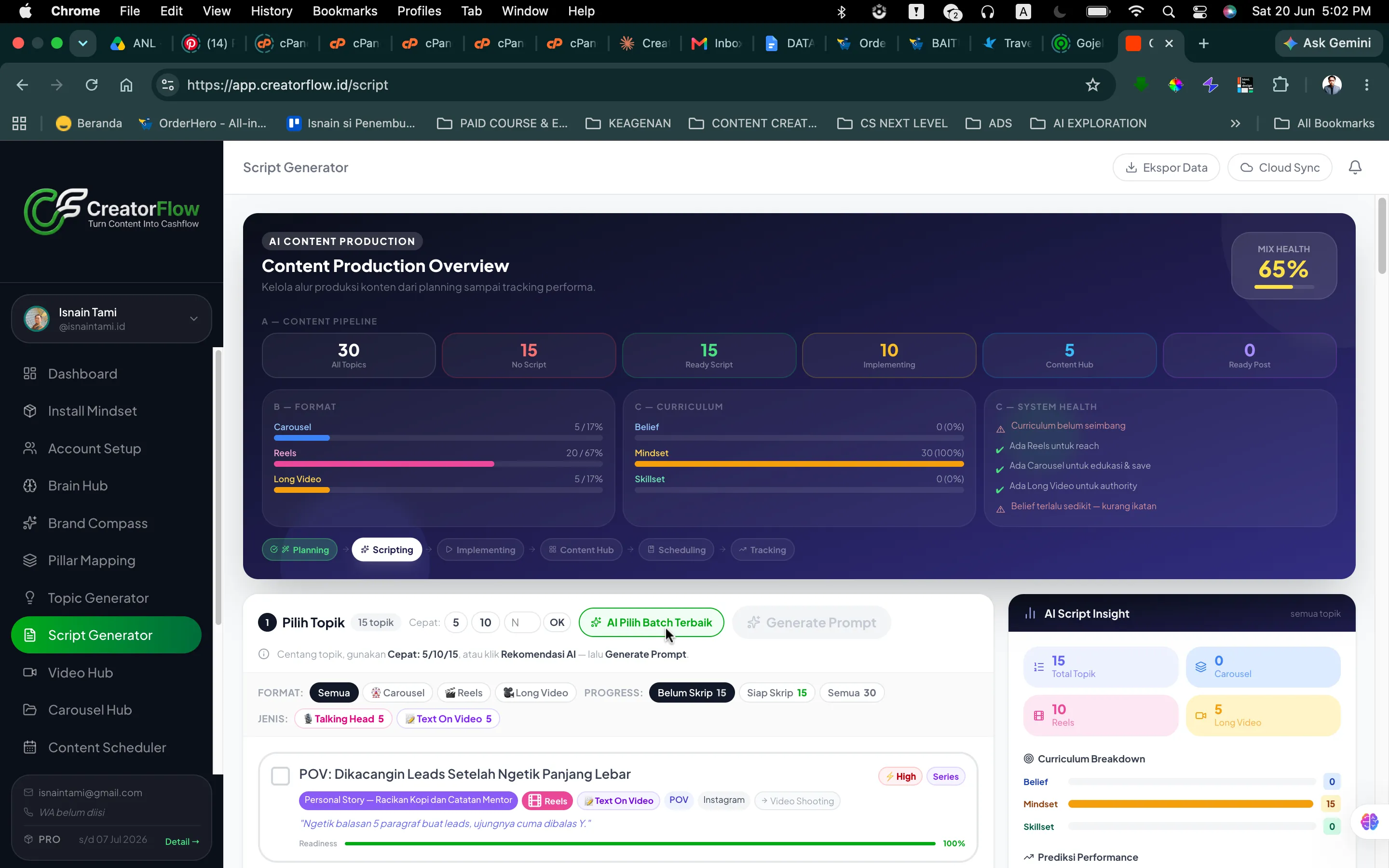This screenshot has width=1389, height=868.
Task: Open the notifications bell icon
Action: (x=1355, y=167)
